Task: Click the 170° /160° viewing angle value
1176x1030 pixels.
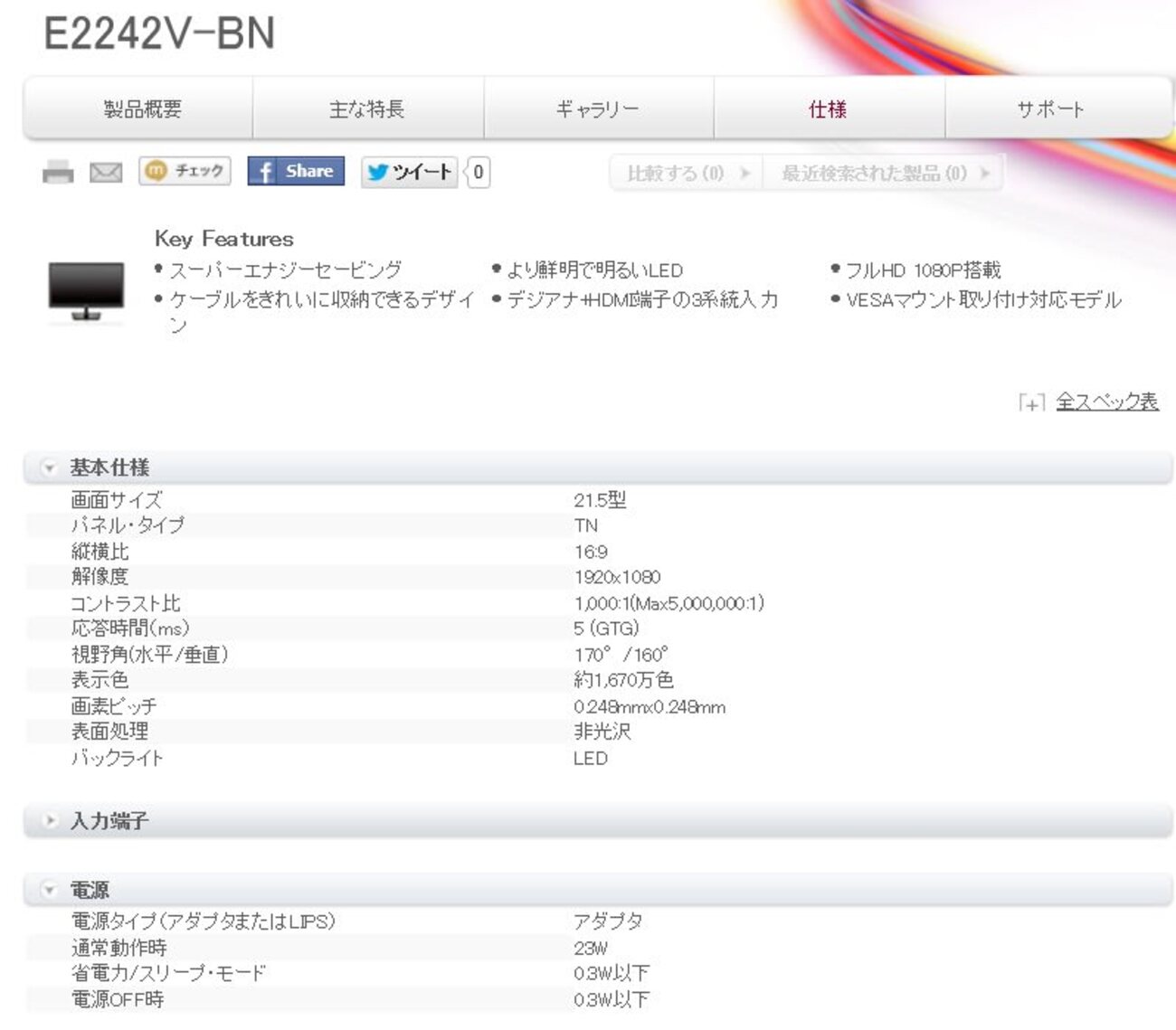Action: click(621, 655)
